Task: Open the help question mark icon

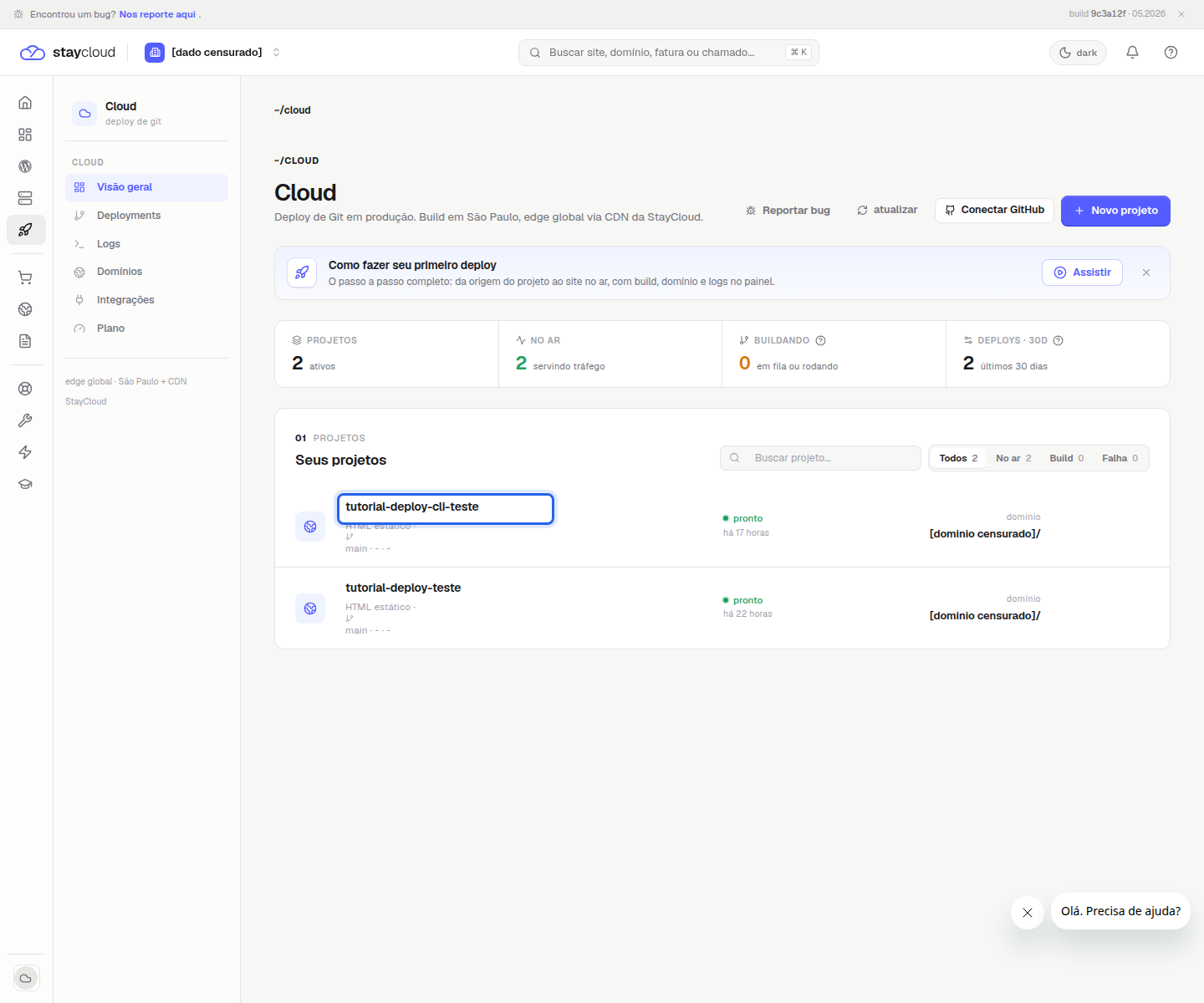Action: click(x=1171, y=52)
